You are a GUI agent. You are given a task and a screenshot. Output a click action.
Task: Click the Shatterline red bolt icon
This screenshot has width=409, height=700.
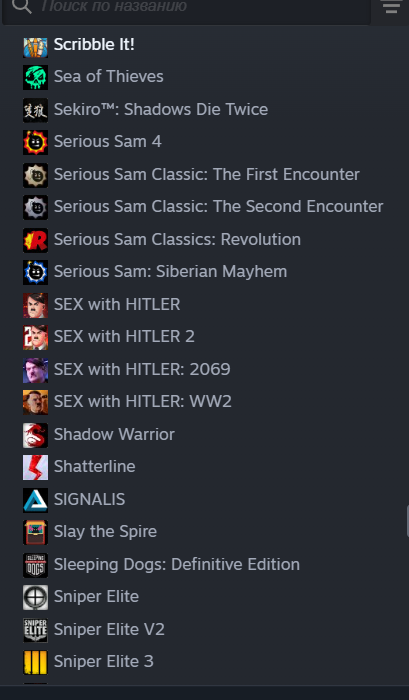(35, 467)
